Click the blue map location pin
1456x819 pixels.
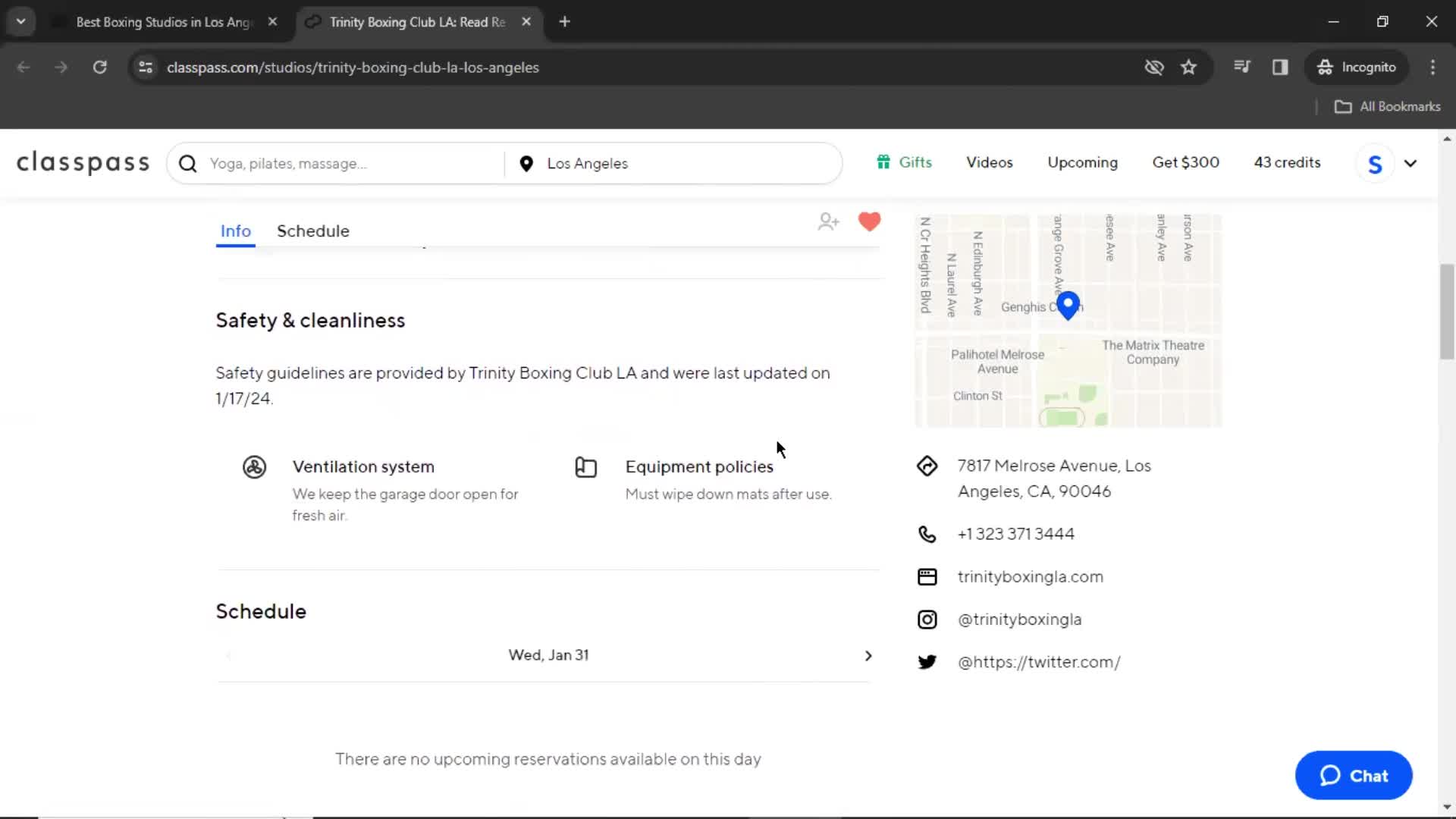point(1068,306)
